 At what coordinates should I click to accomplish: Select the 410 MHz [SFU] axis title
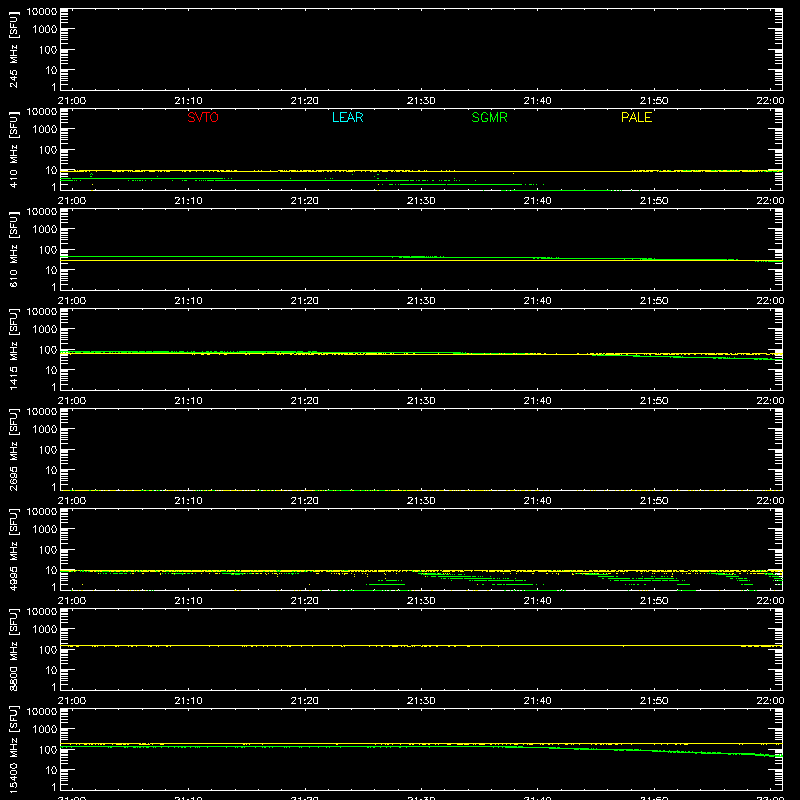[x=13, y=149]
